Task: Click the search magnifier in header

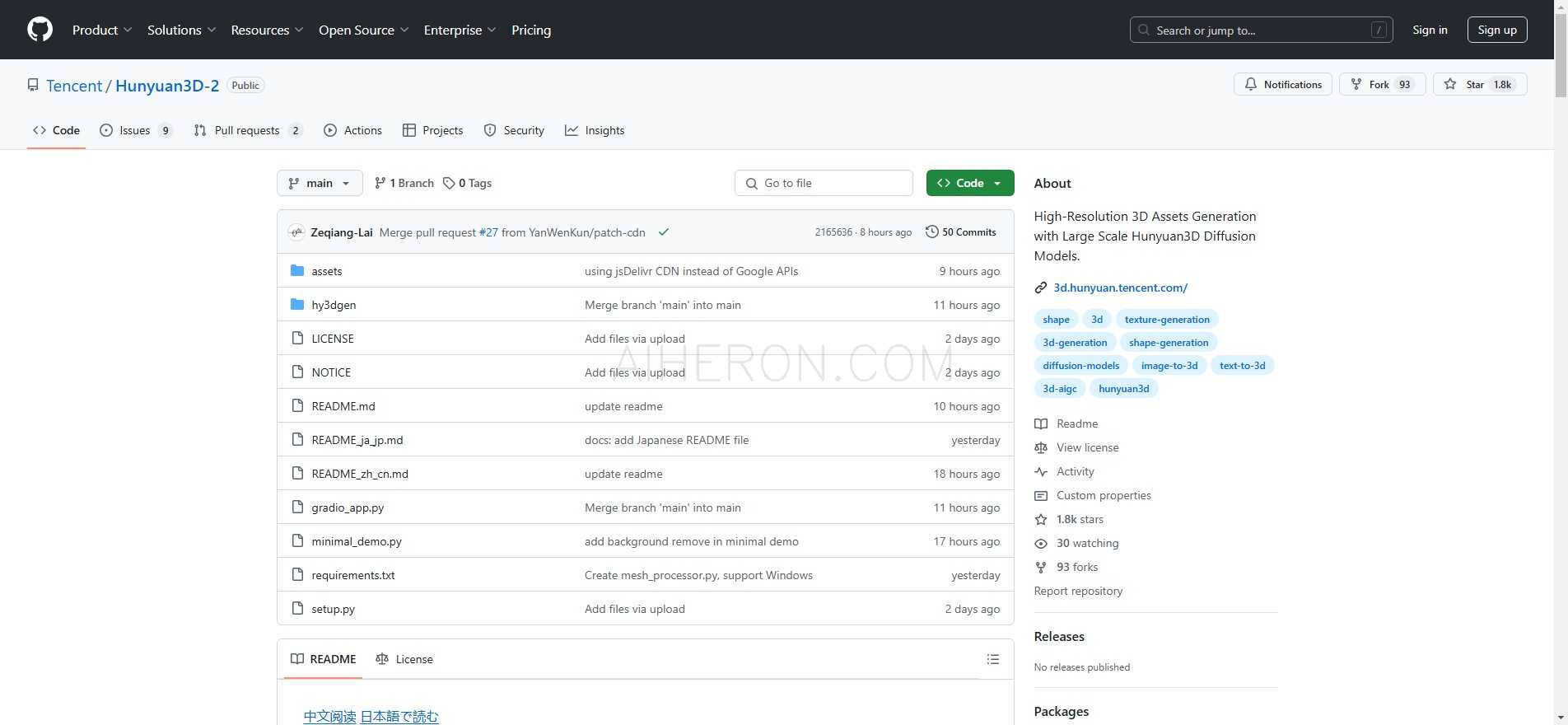Action: [x=1144, y=30]
